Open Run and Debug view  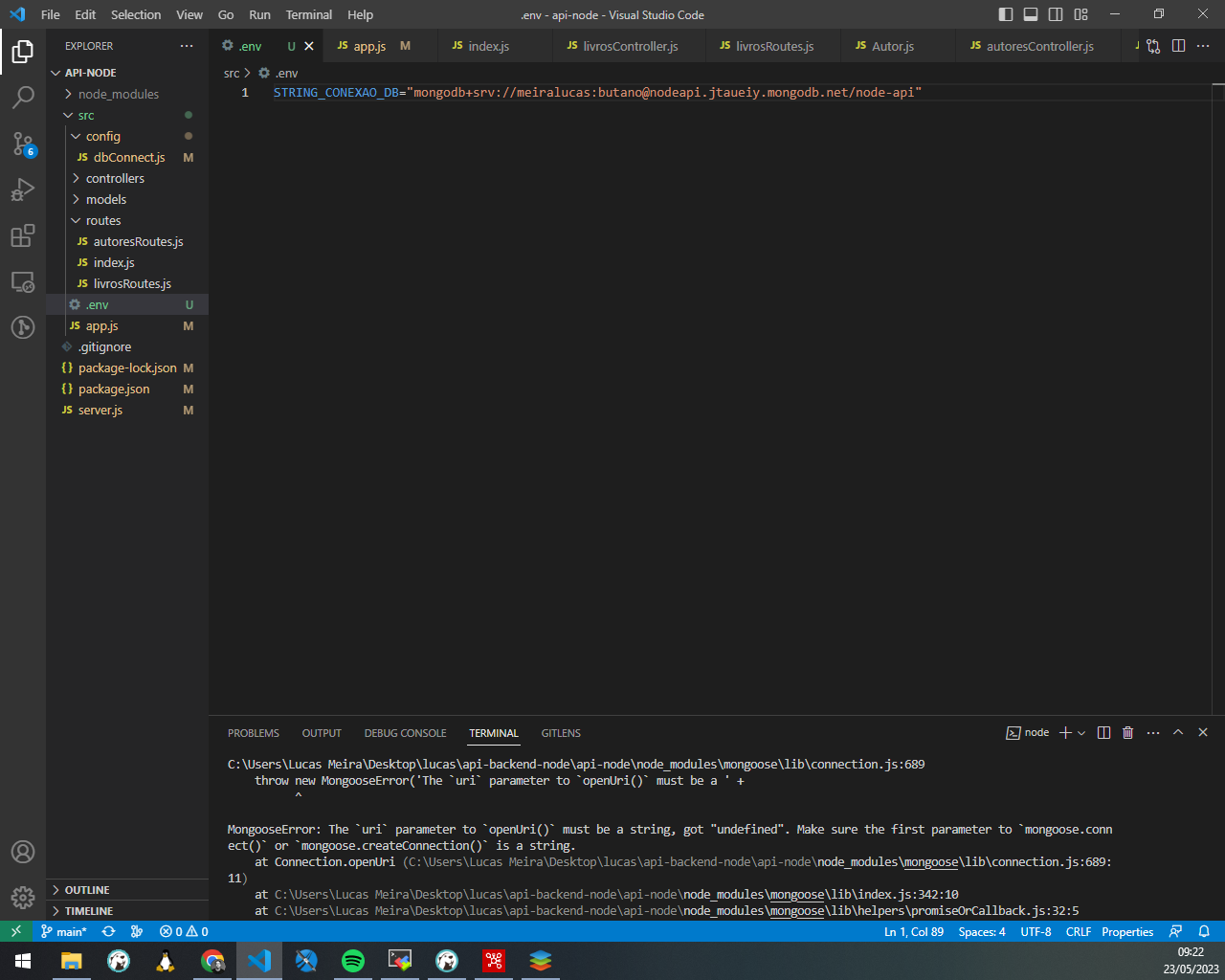click(23, 189)
